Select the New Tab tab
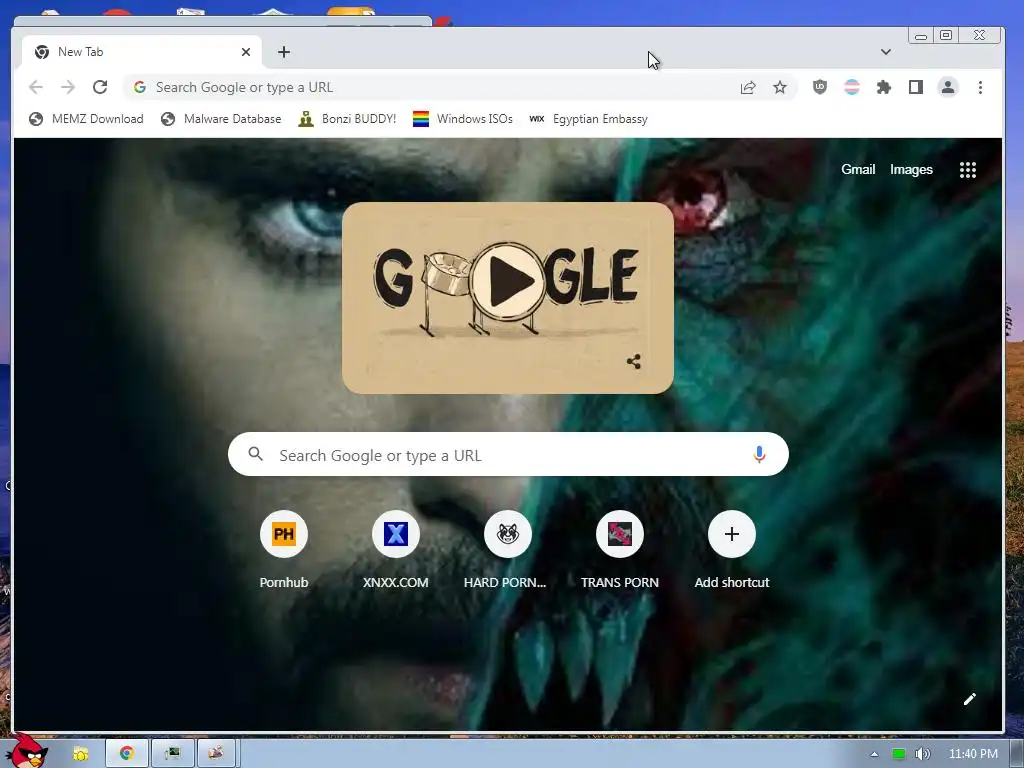1024x768 pixels. (142, 52)
